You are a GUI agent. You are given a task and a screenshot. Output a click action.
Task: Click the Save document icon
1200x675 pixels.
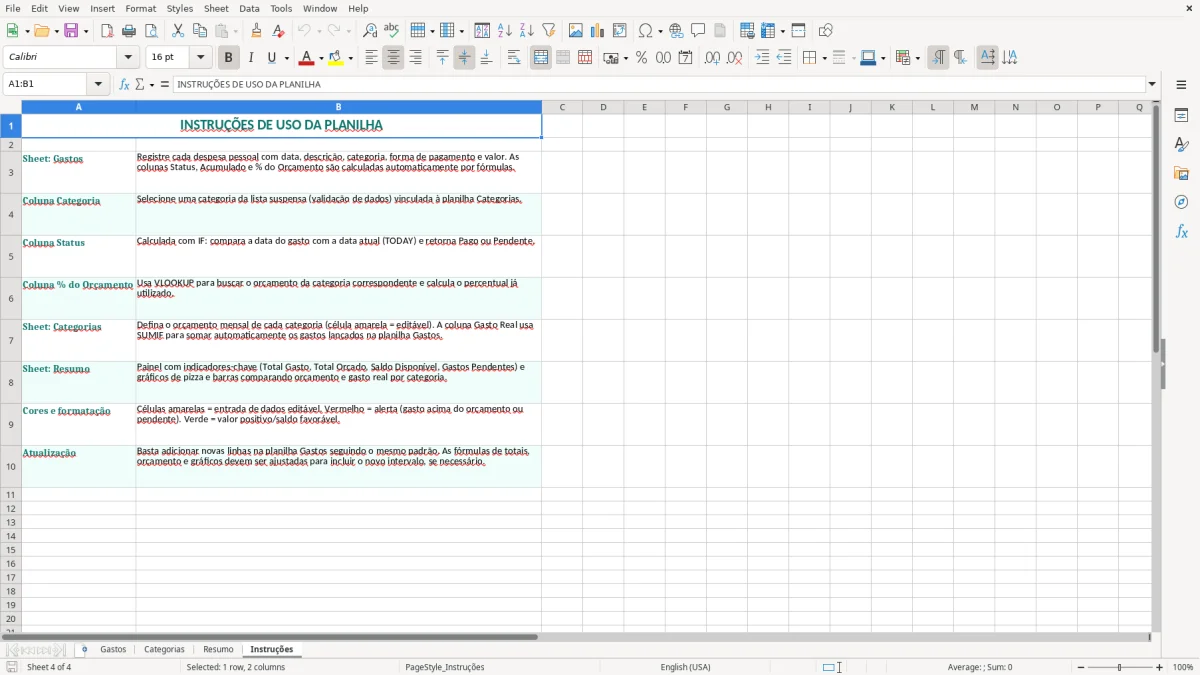coord(71,31)
